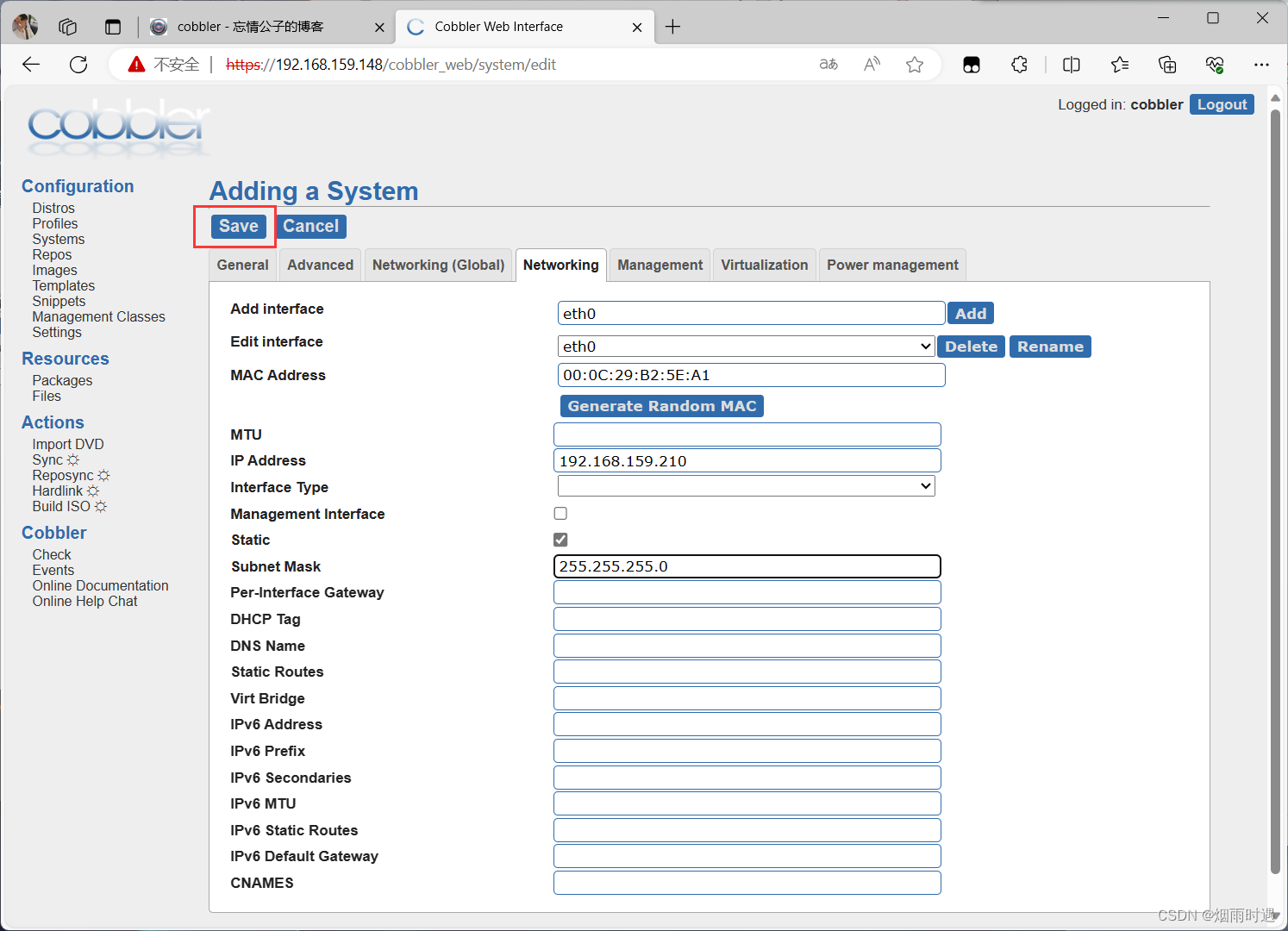Open the General tab
The image size is (1288, 931).
tap(243, 266)
